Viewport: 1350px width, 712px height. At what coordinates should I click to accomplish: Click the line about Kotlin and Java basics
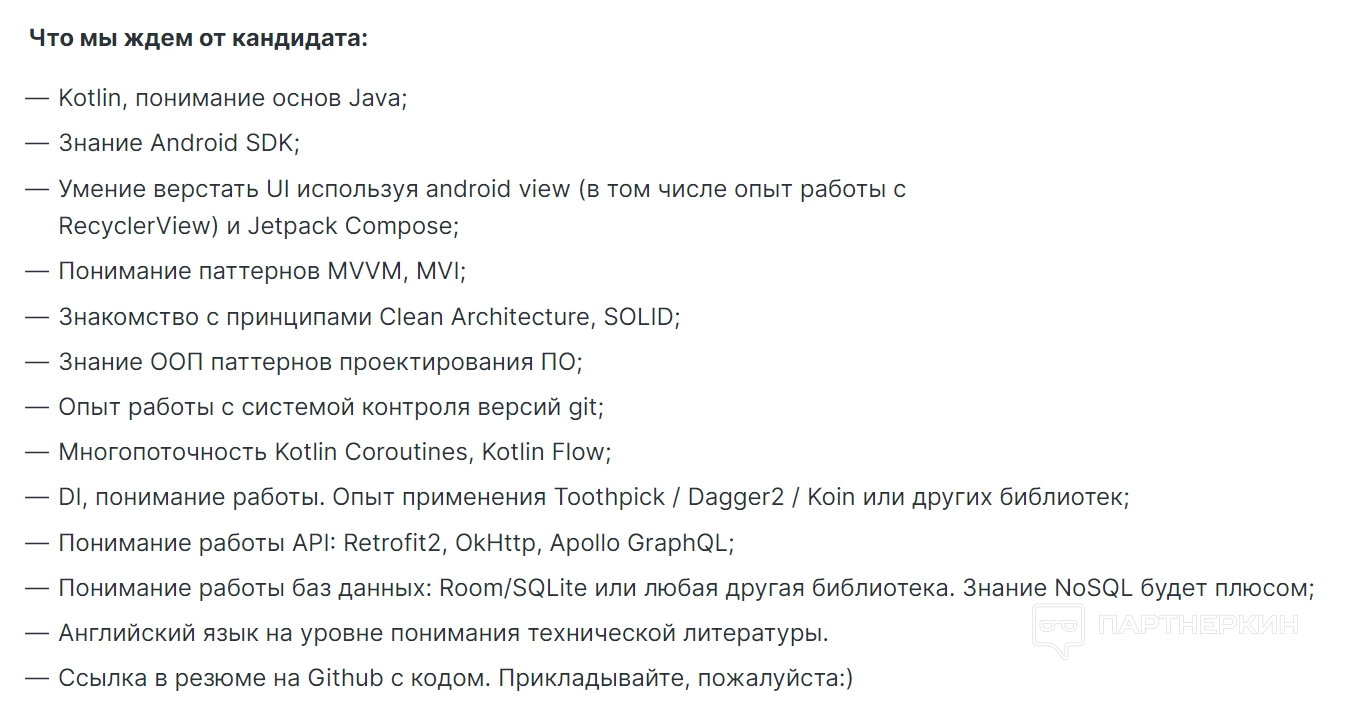point(232,98)
